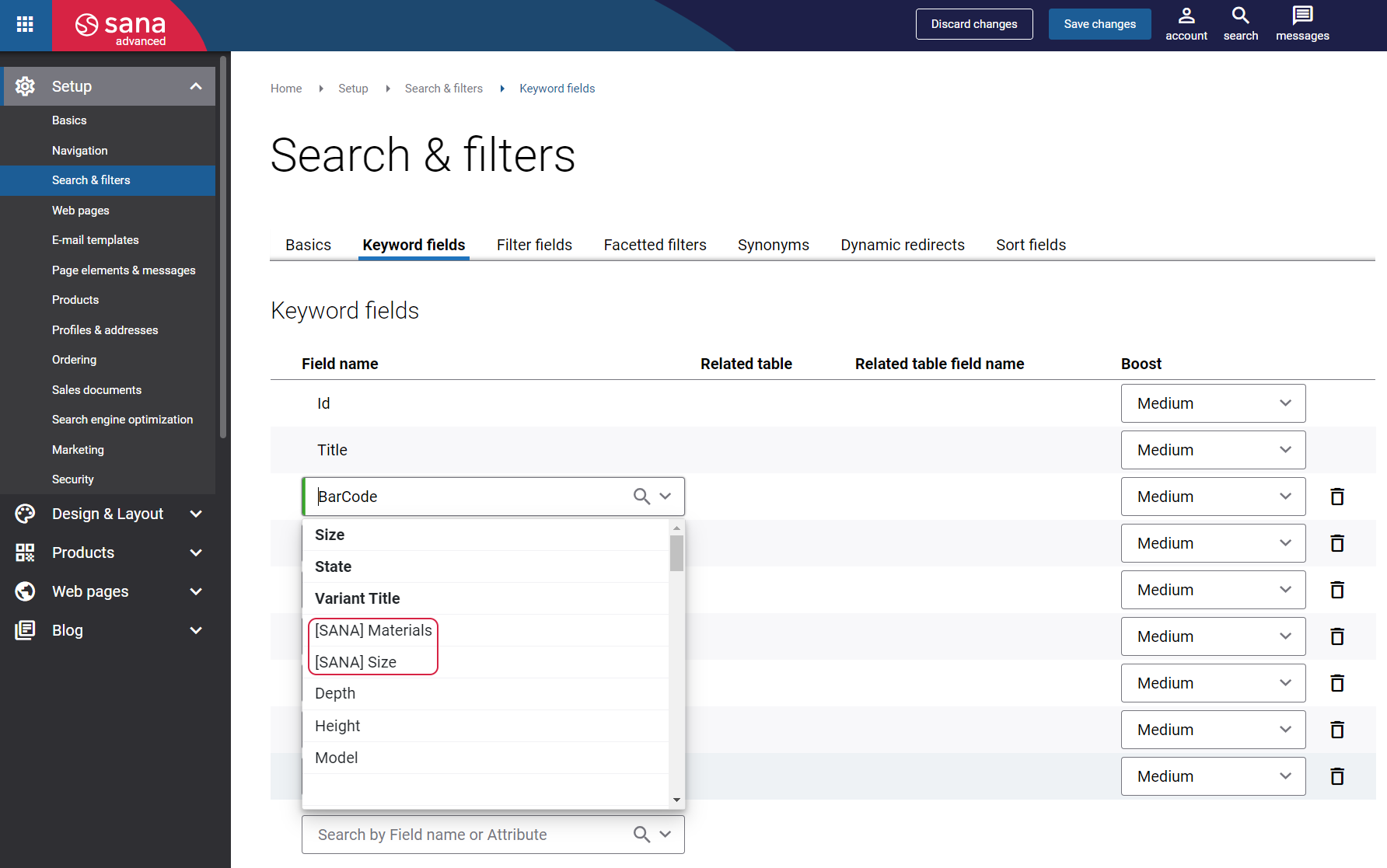Open the Facetted filters tab
This screenshot has width=1387, height=868.
pyautogui.click(x=655, y=245)
